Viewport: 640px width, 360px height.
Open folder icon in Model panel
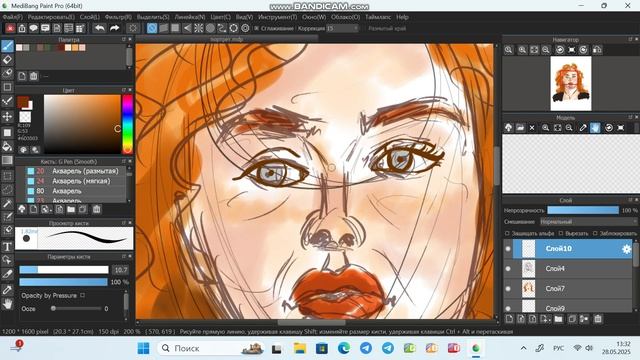click(x=520, y=128)
